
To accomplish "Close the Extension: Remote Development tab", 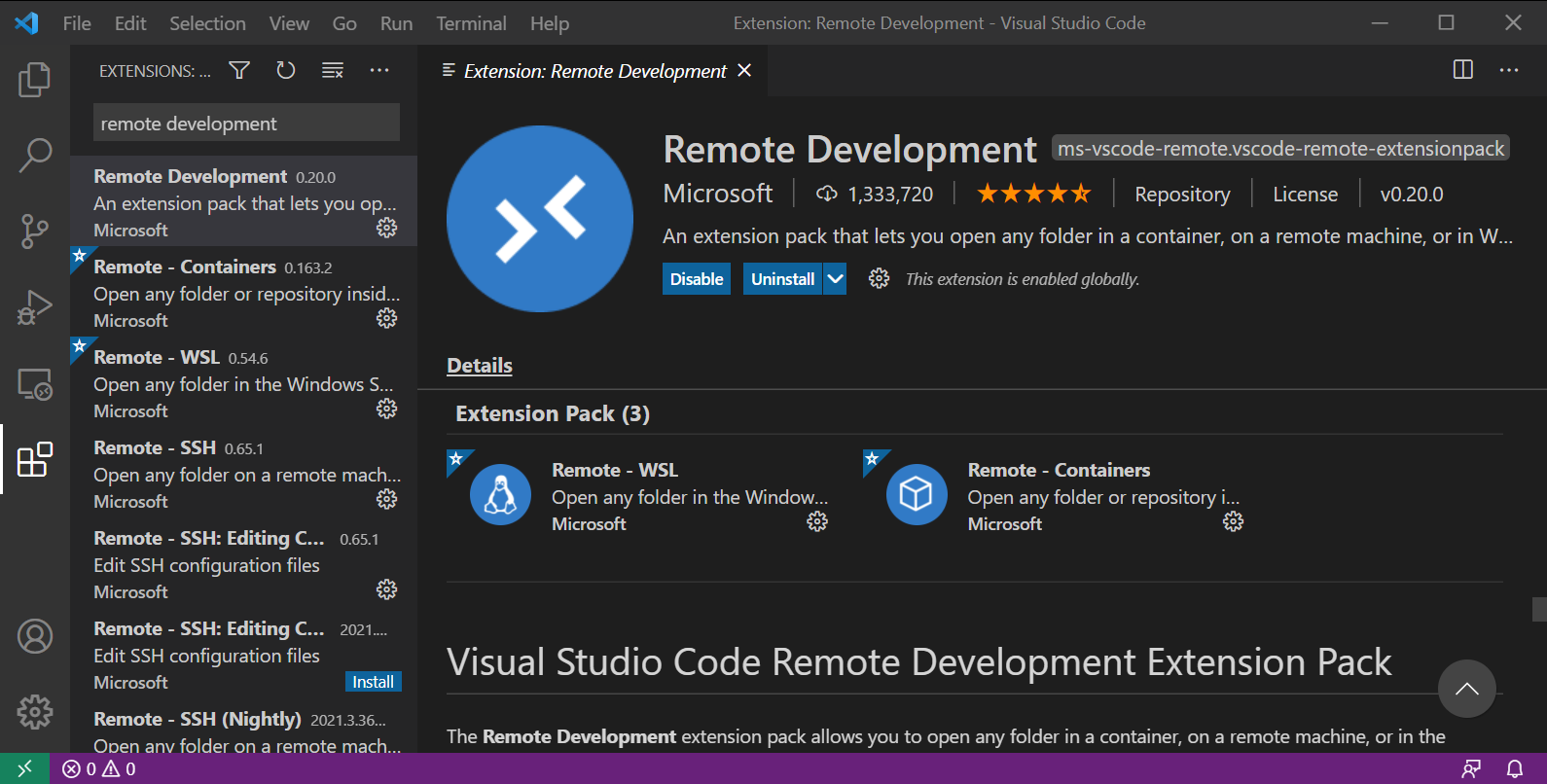I will (x=744, y=70).
